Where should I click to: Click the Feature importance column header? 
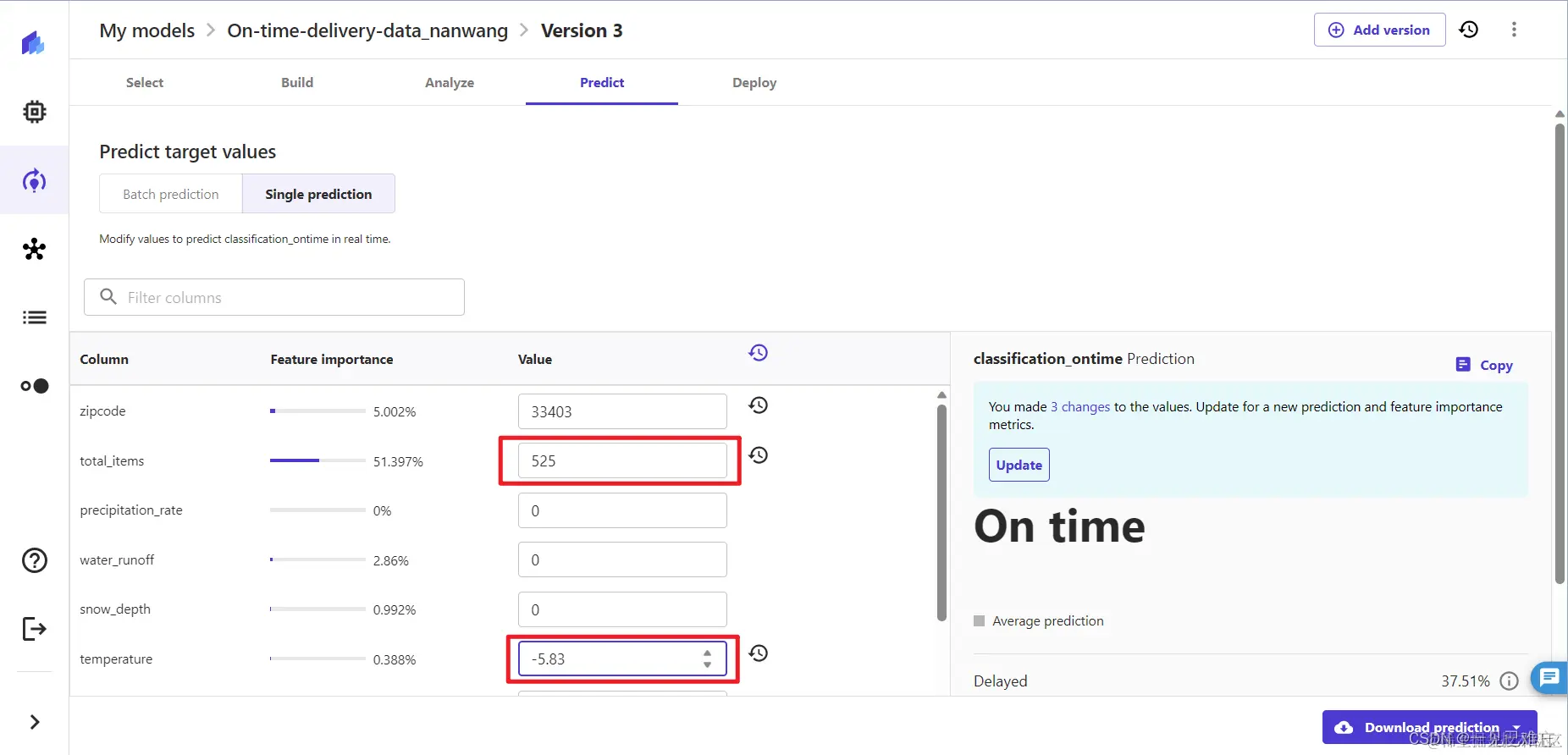332,360
